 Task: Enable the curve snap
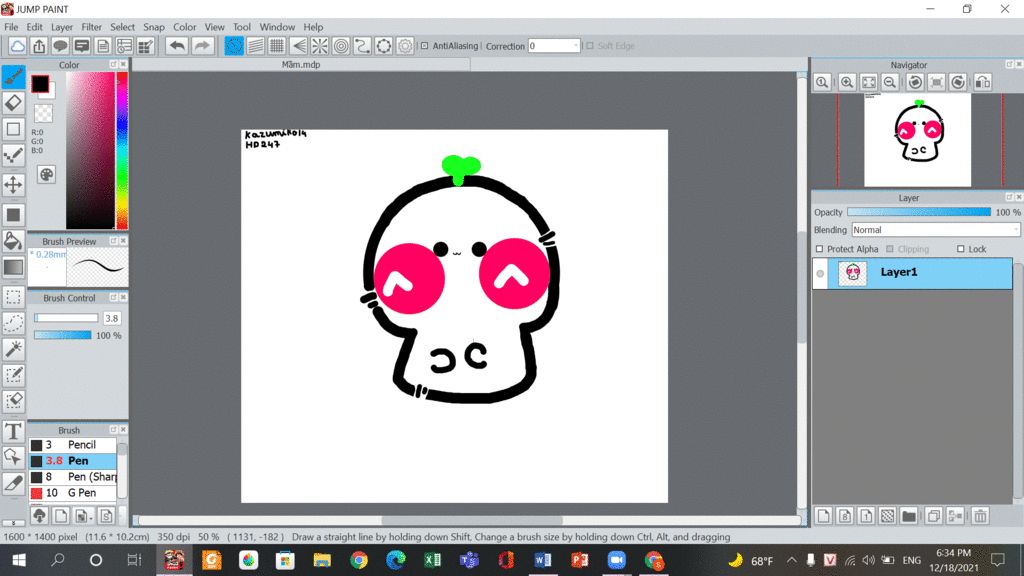click(x=362, y=46)
